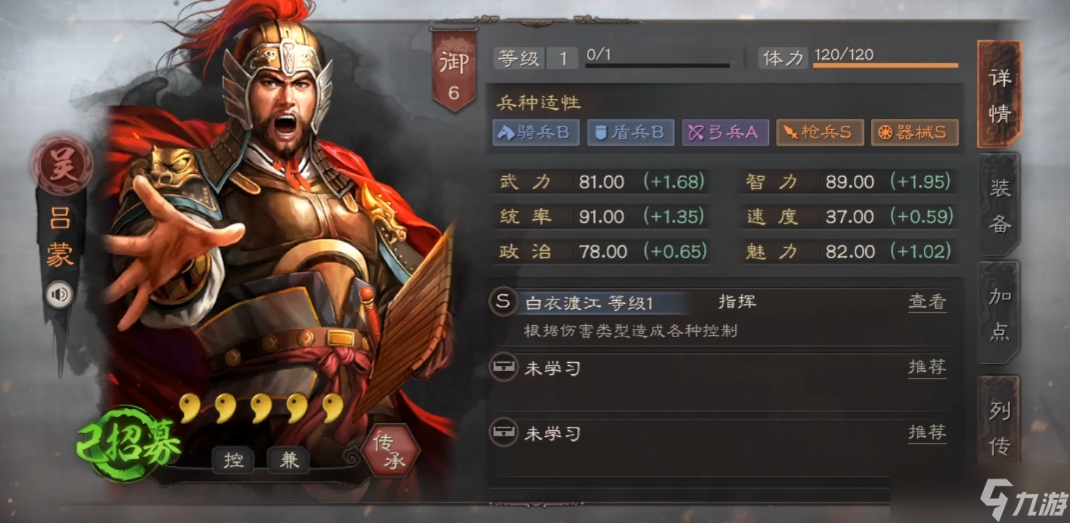
Task: Tap the 传承 inheritance hexagon button
Action: pos(390,451)
